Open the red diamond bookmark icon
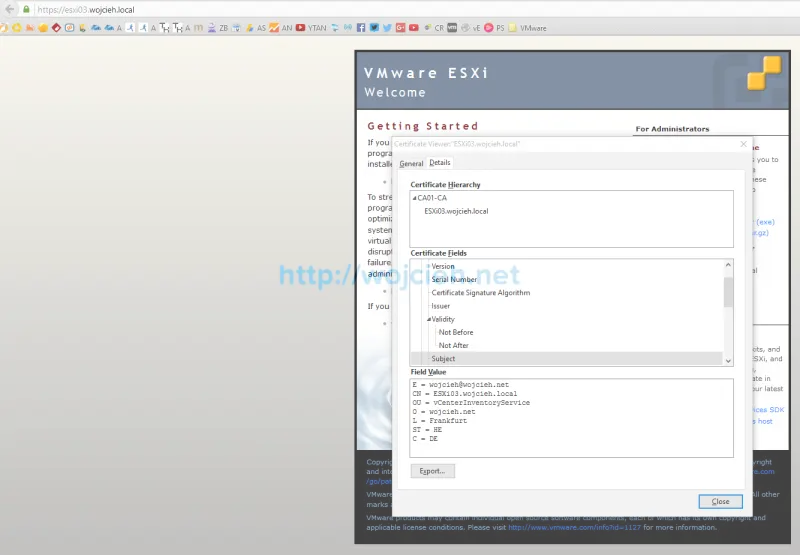Viewport: 800px width, 555px height. click(56, 28)
